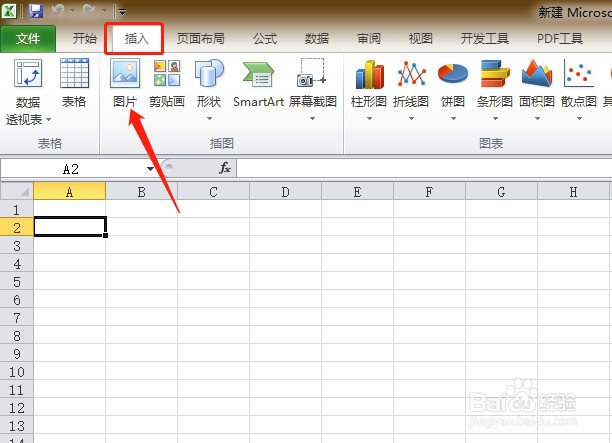Click the 柱形图 chart icon
The image size is (612, 443).
point(369,74)
